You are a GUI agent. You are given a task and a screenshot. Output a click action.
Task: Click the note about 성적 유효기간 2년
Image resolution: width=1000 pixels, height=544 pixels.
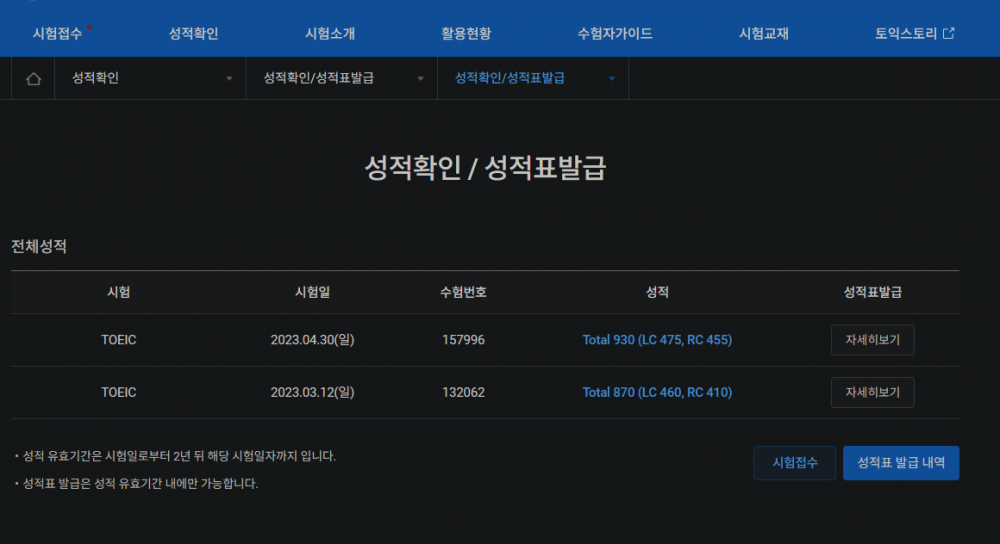click(179, 456)
